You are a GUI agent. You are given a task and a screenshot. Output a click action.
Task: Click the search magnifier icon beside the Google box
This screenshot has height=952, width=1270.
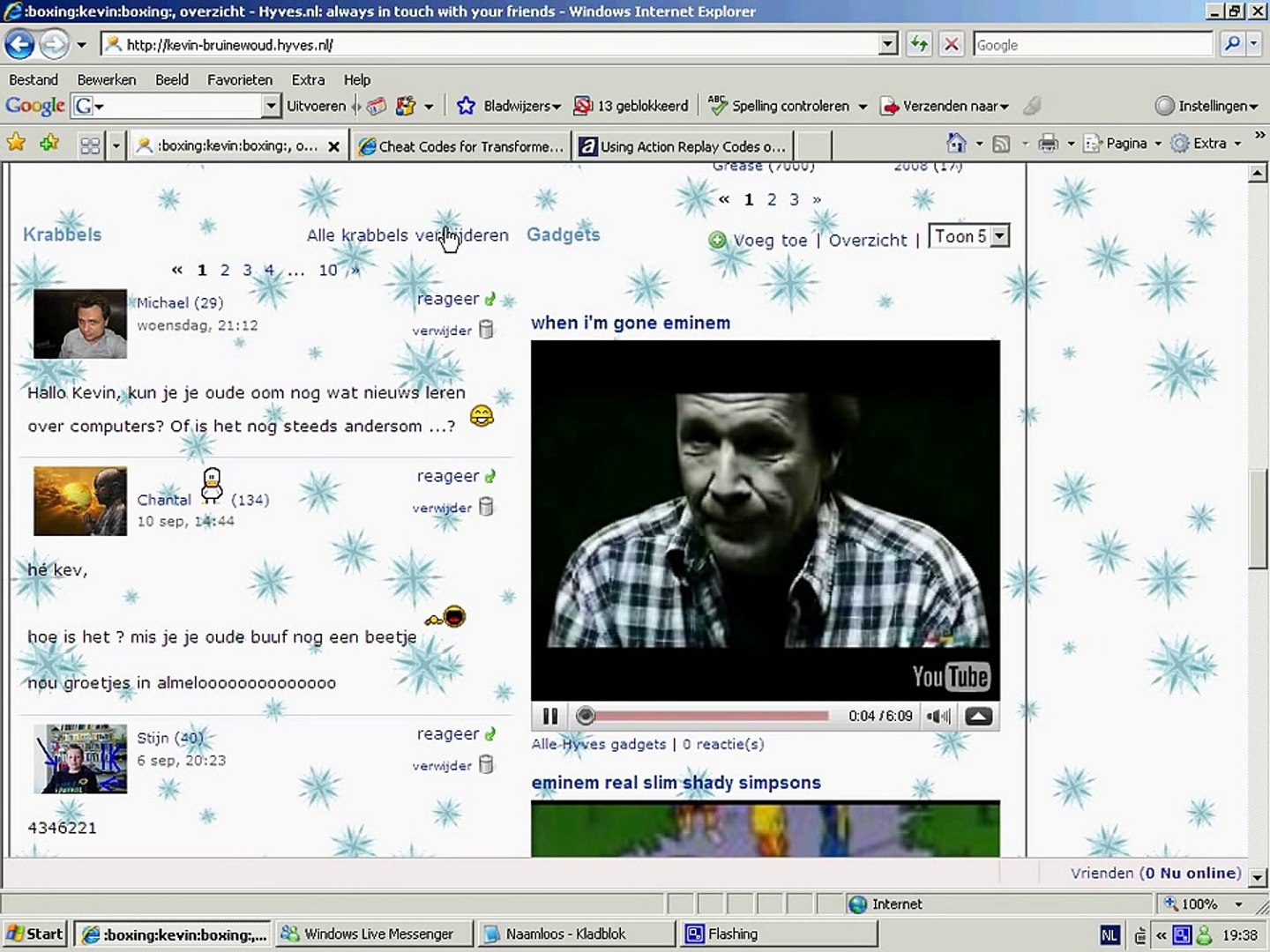(x=1232, y=44)
